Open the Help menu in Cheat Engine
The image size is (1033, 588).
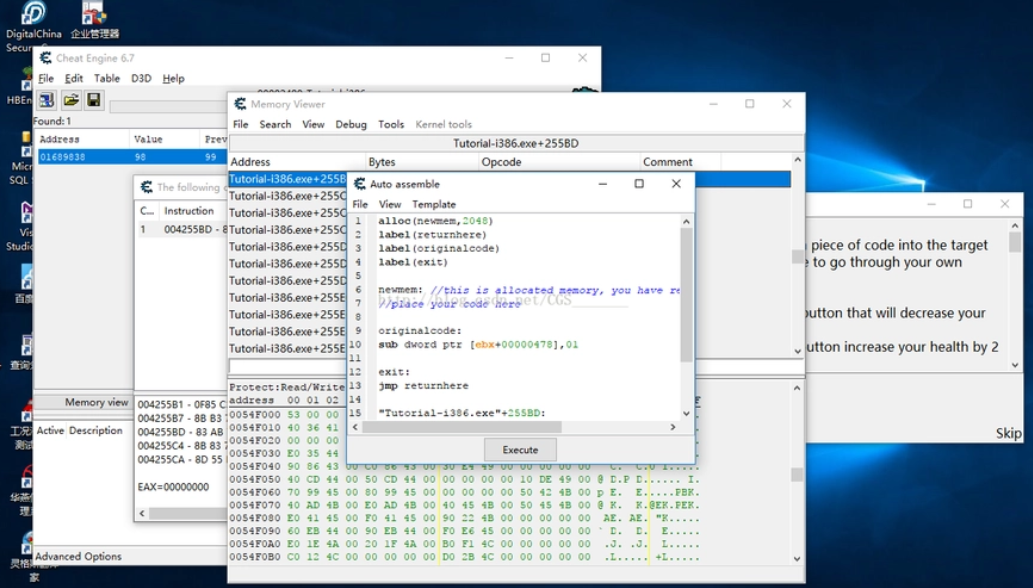pyautogui.click(x=173, y=78)
